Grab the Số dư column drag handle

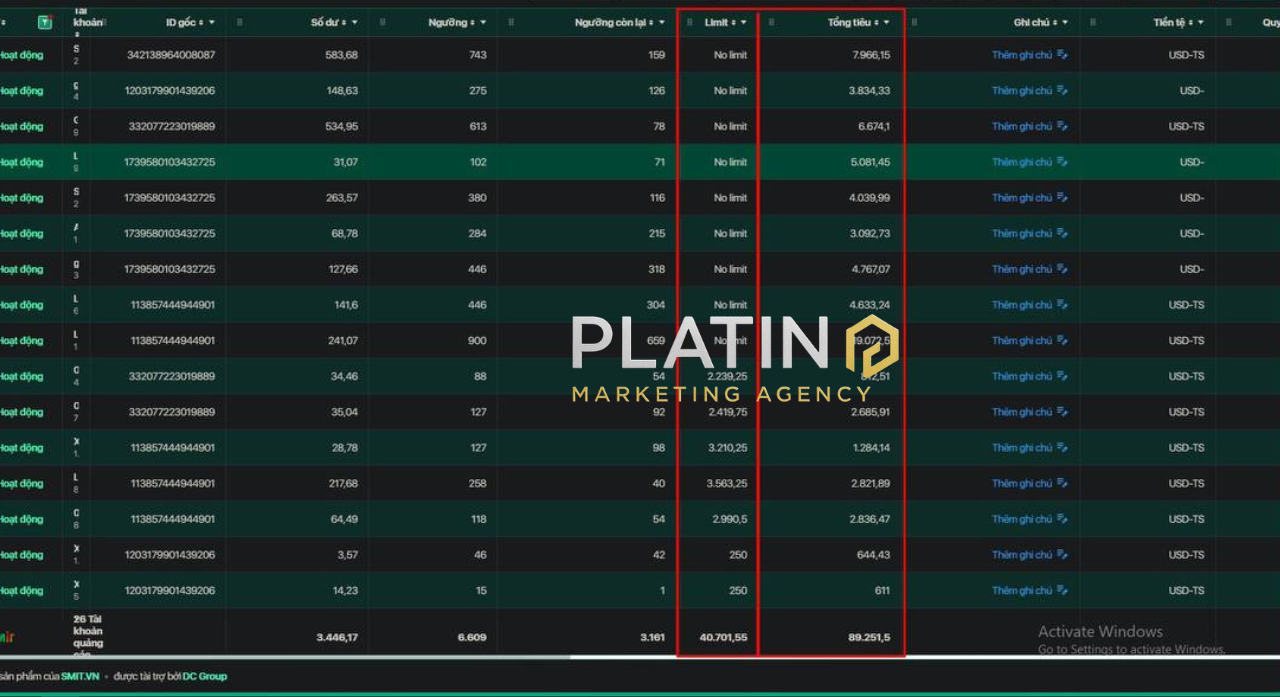coord(238,22)
